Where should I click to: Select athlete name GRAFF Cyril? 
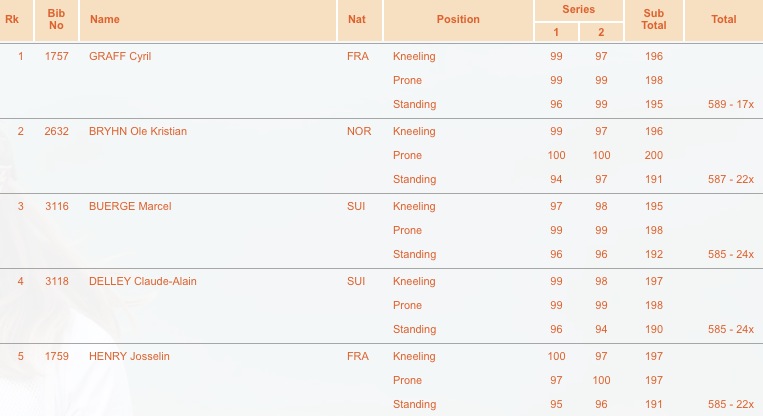tap(120, 56)
